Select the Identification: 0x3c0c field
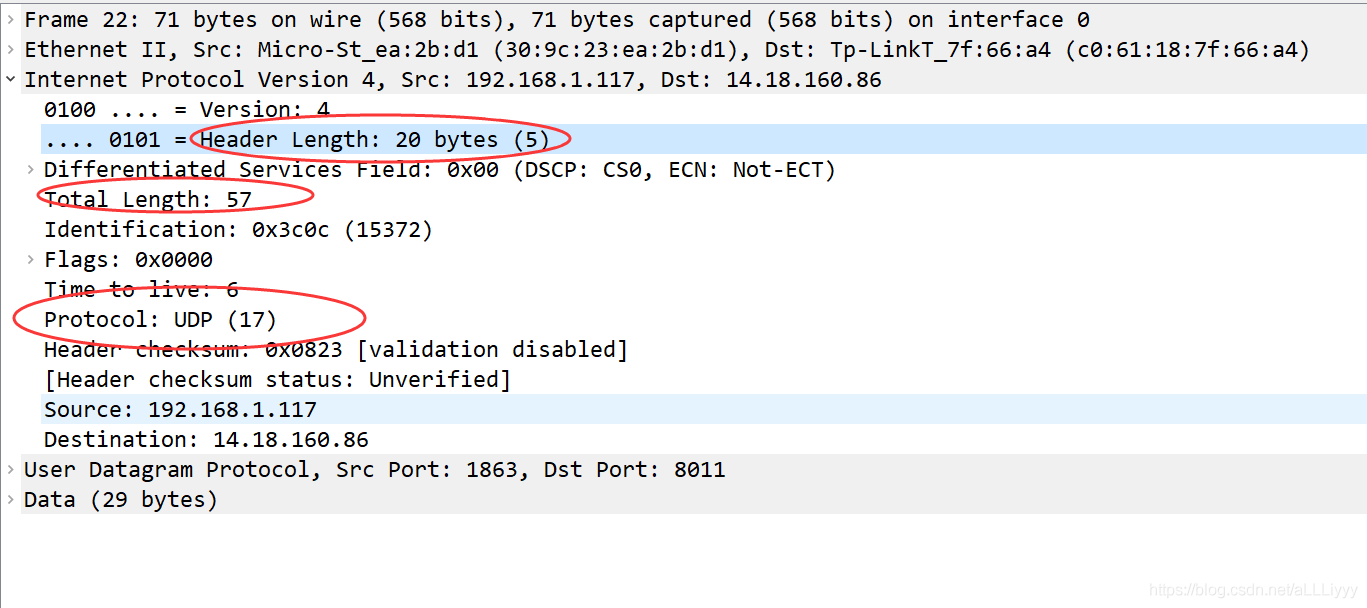The image size is (1367, 608). tap(238, 230)
